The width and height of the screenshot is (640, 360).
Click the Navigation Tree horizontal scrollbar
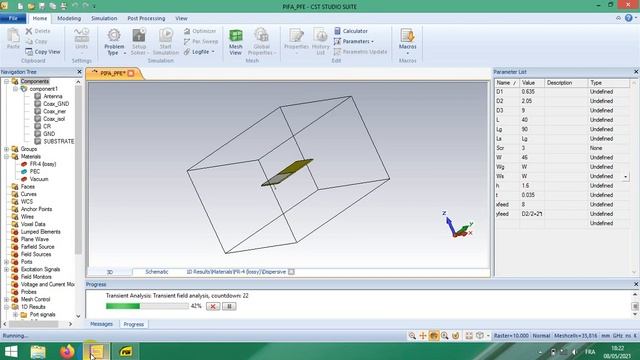tap(33, 324)
